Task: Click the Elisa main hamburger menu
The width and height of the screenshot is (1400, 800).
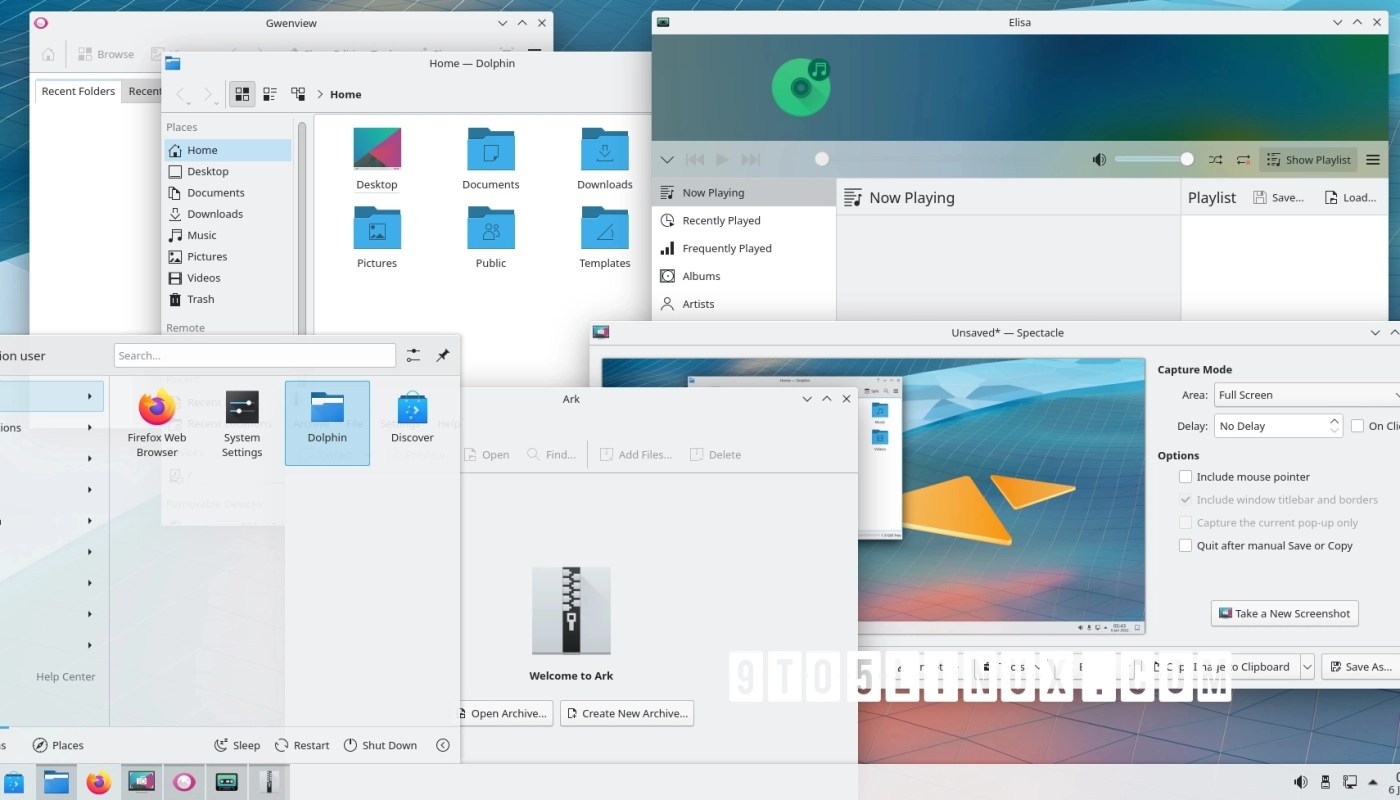Action: coord(1373,160)
